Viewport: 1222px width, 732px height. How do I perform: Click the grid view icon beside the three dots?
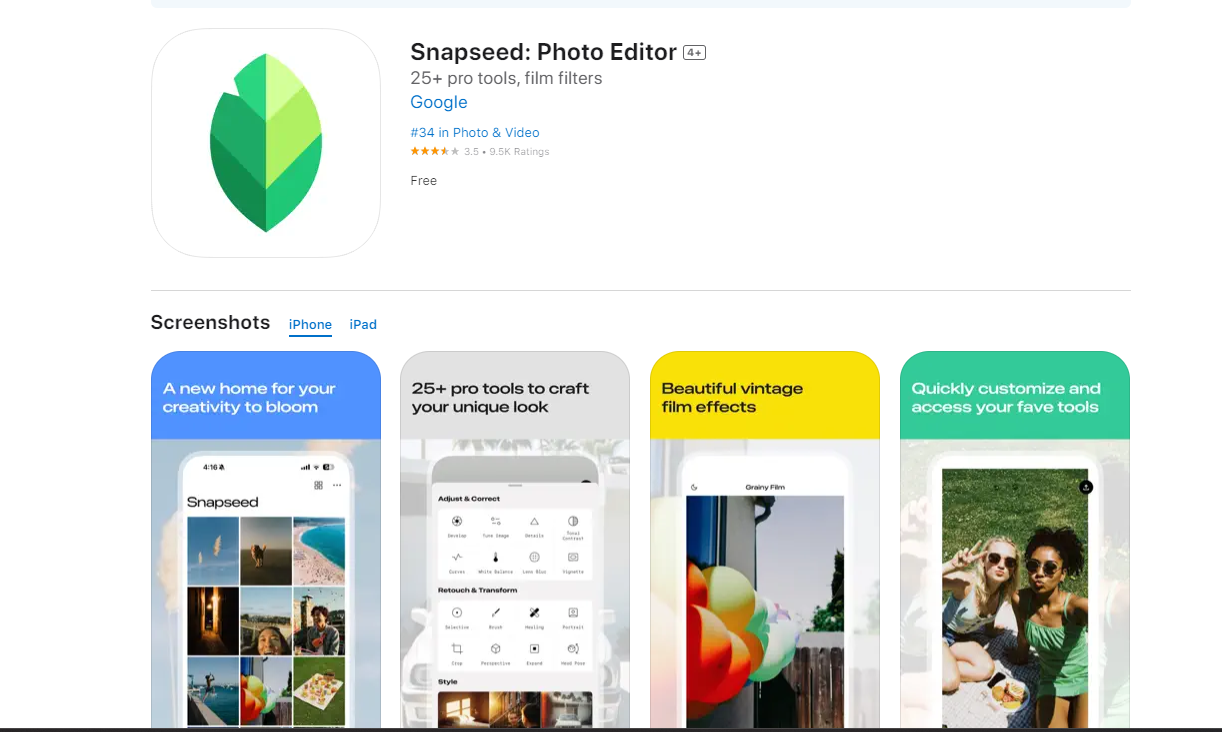tap(318, 485)
